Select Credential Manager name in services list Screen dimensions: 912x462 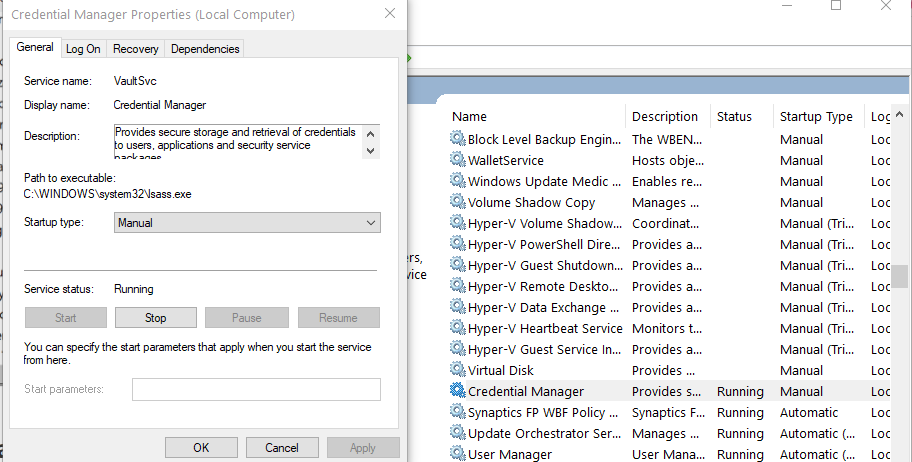[x=526, y=392]
